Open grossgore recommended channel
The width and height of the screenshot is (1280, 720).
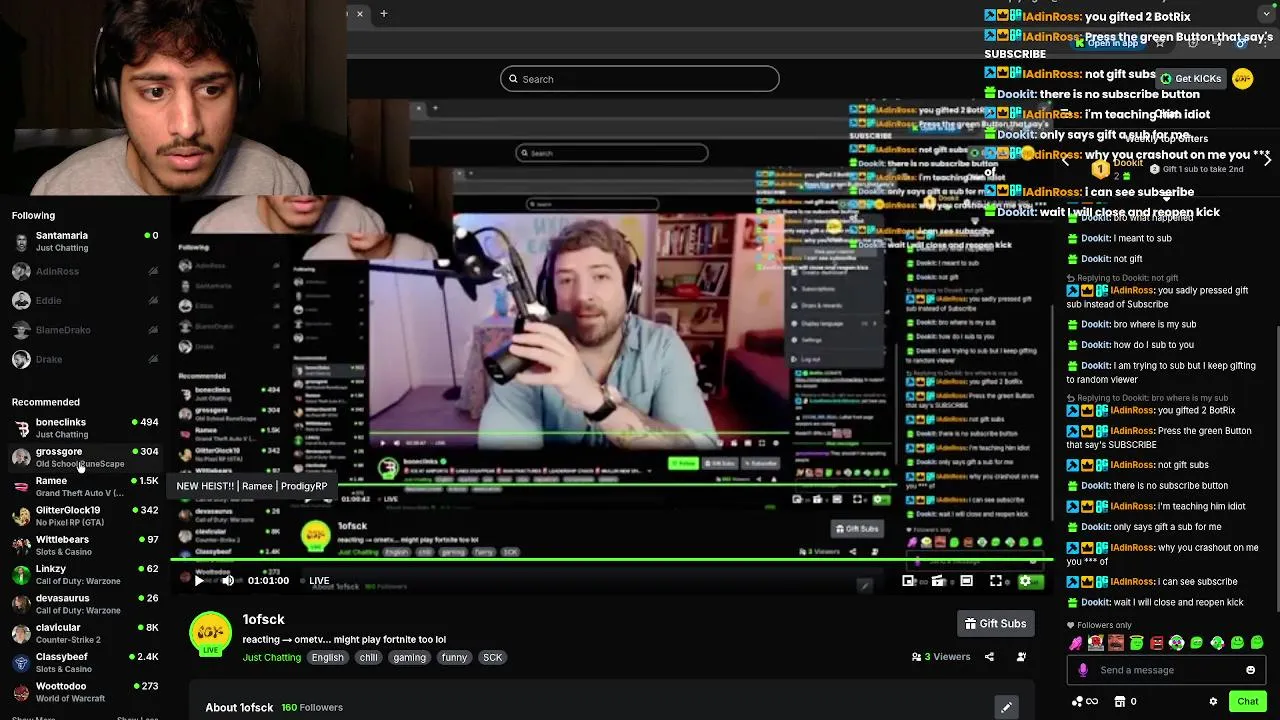coord(84,457)
